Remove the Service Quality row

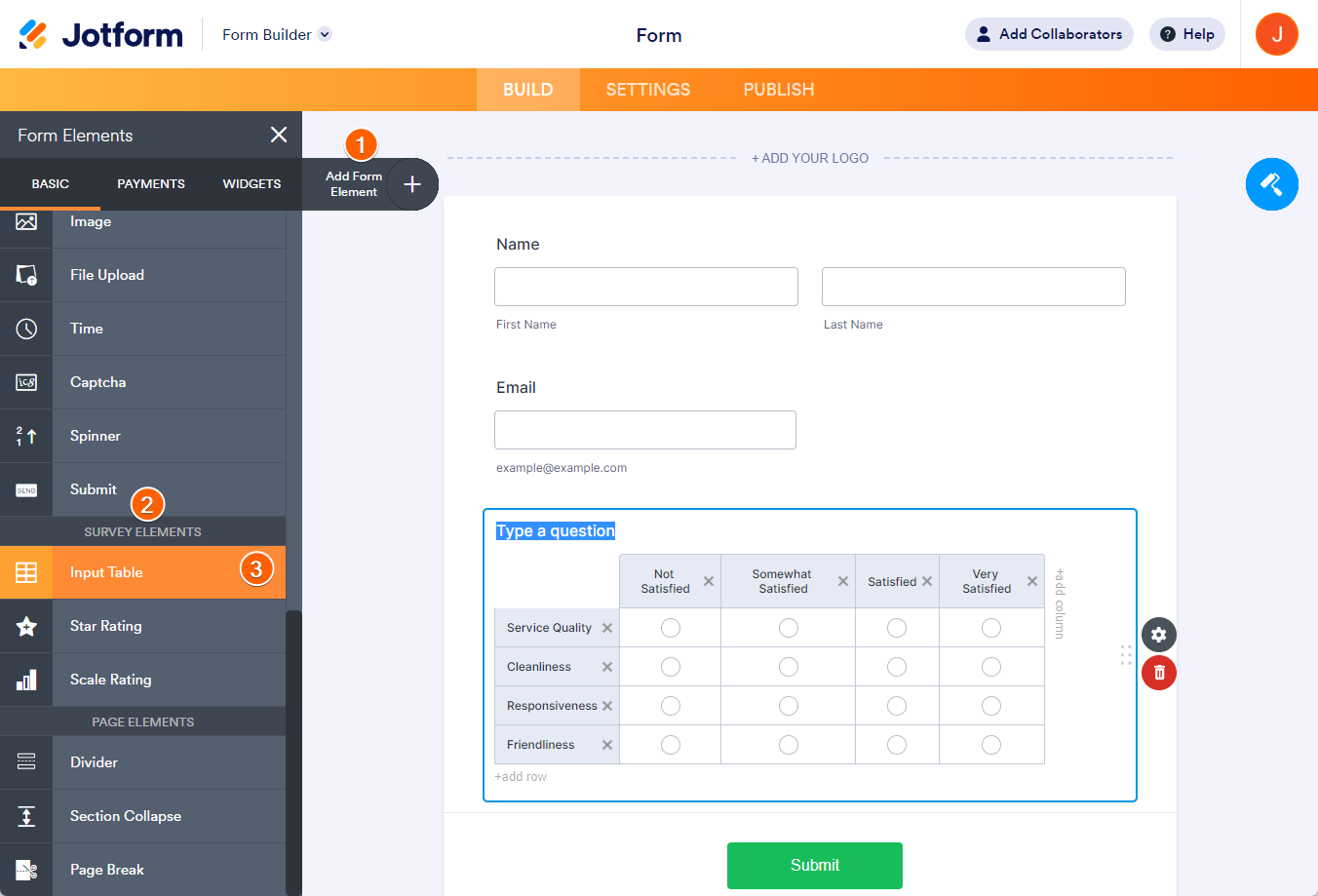[607, 628]
